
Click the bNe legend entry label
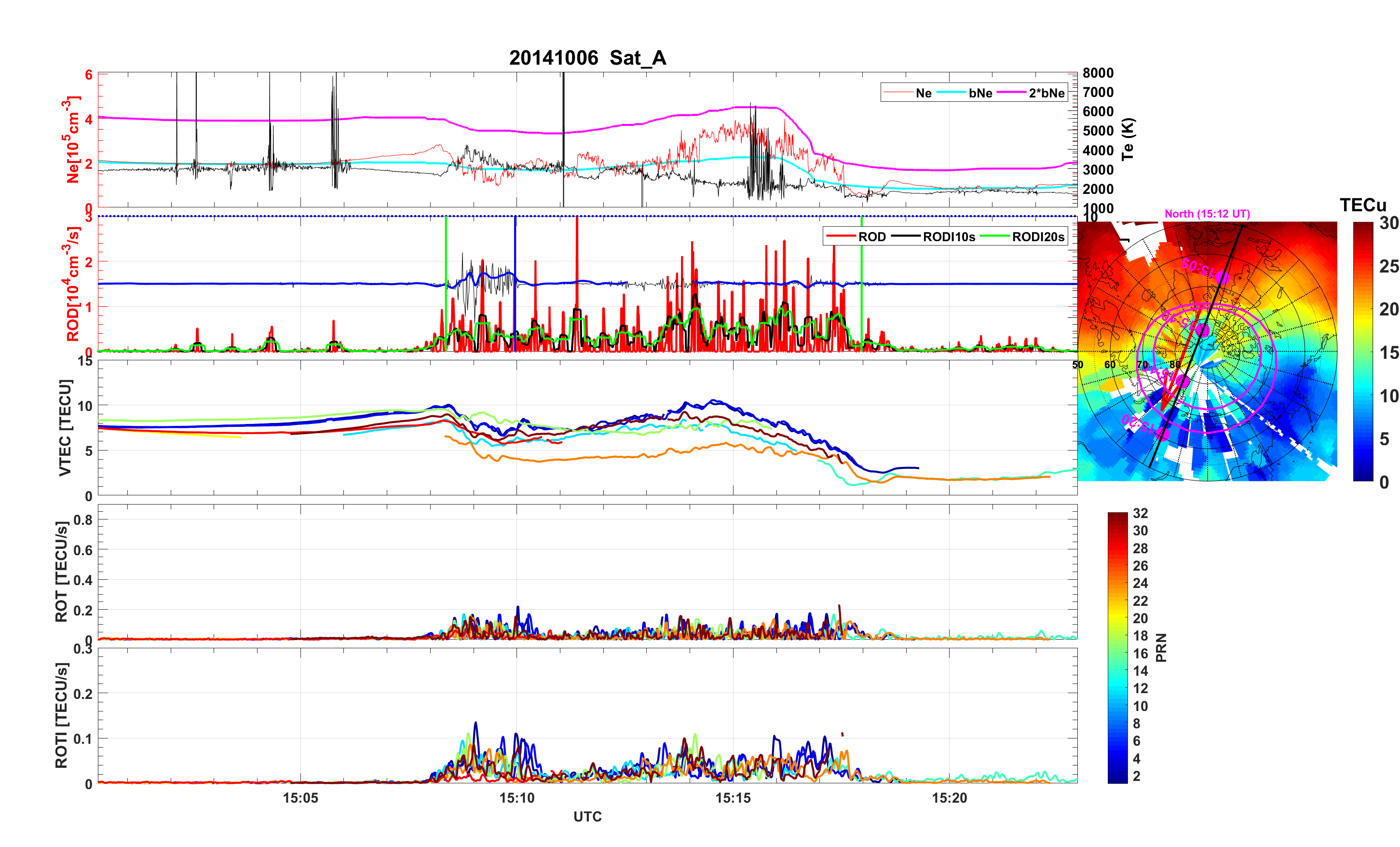(980, 93)
